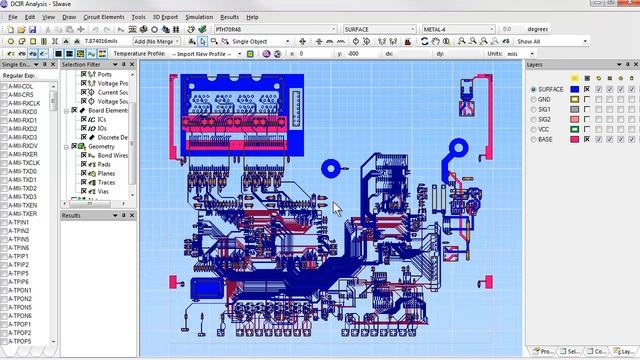Viewport: 640px width, 360px height.
Task: Select the SIG1 layer radio button
Action: tap(533, 109)
